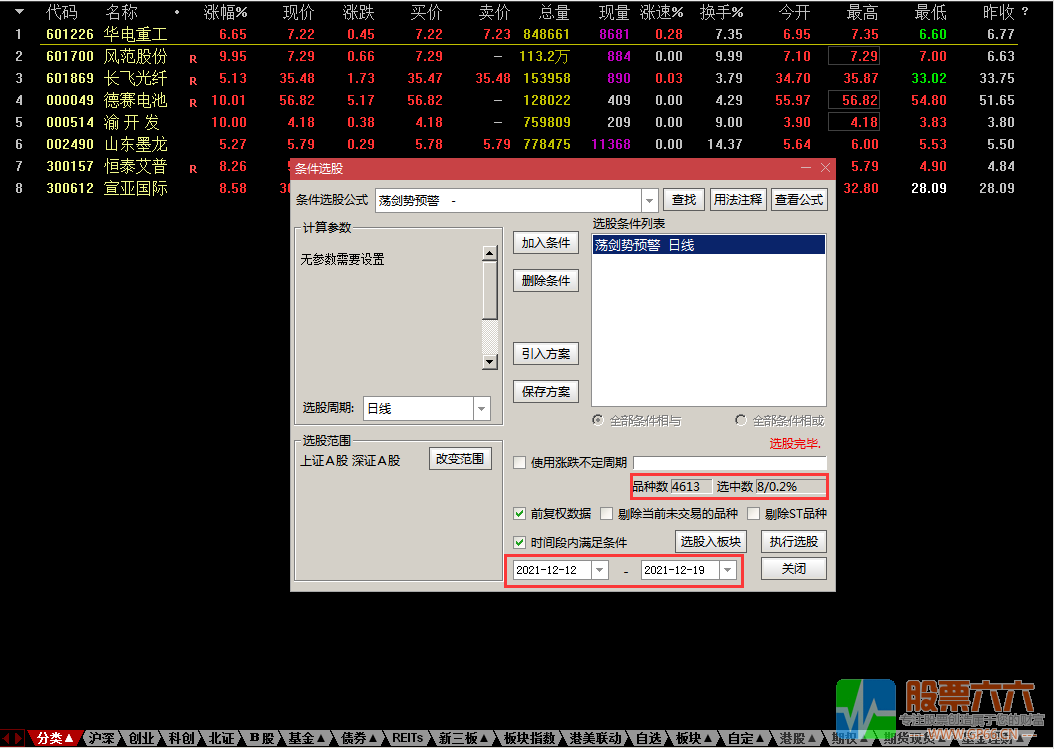
Task: Select 全部条件相与 radio button
Action: [598, 420]
